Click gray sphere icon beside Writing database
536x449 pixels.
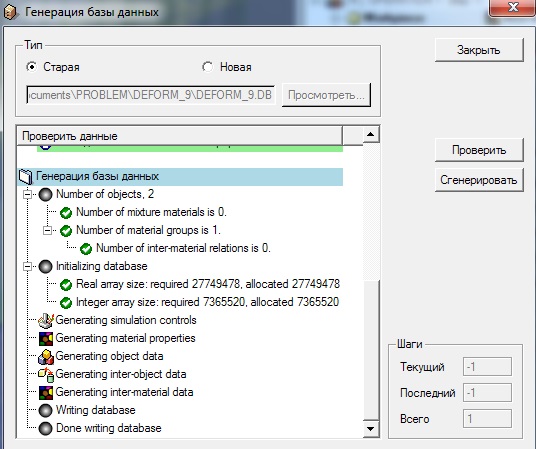coord(45,411)
